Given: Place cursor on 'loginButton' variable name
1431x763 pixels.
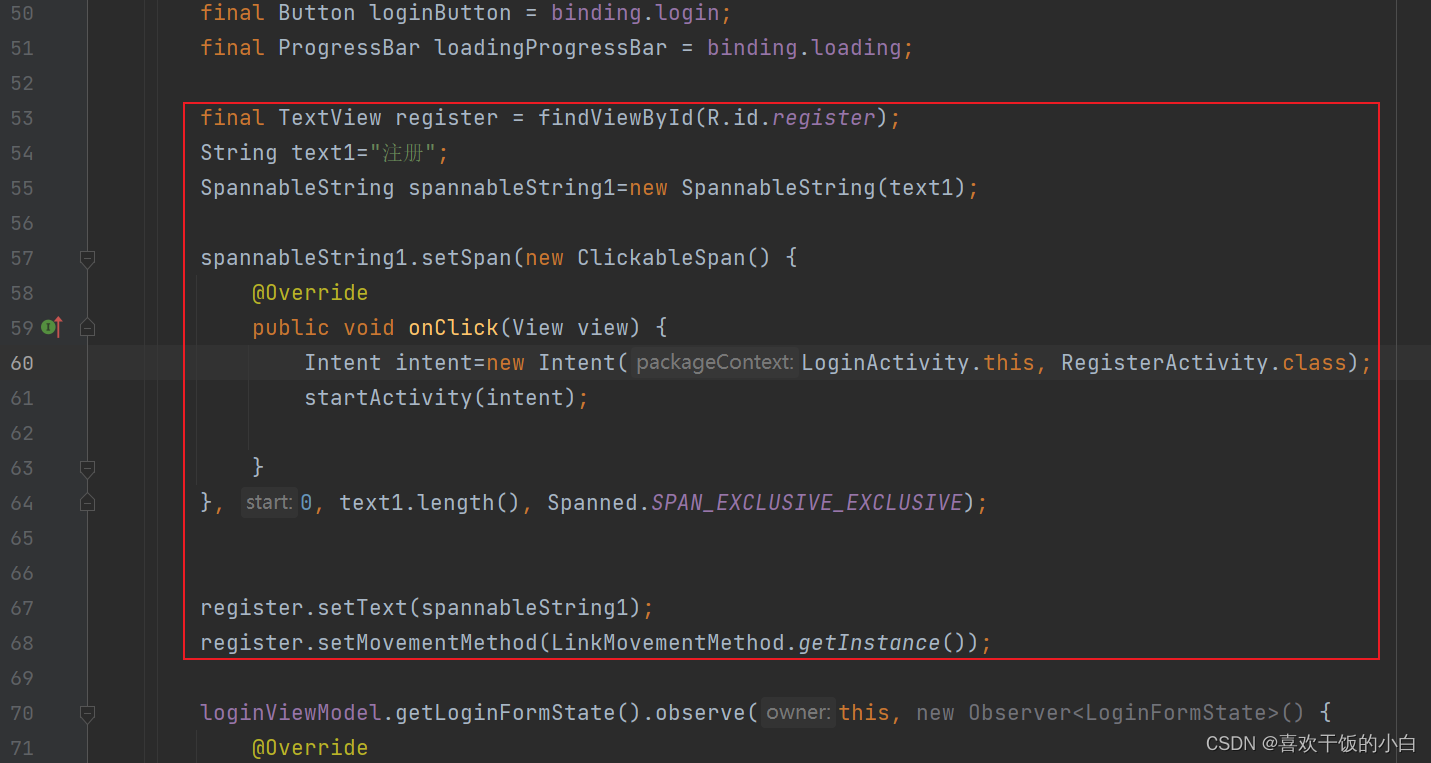Looking at the screenshot, I should coord(440,13).
